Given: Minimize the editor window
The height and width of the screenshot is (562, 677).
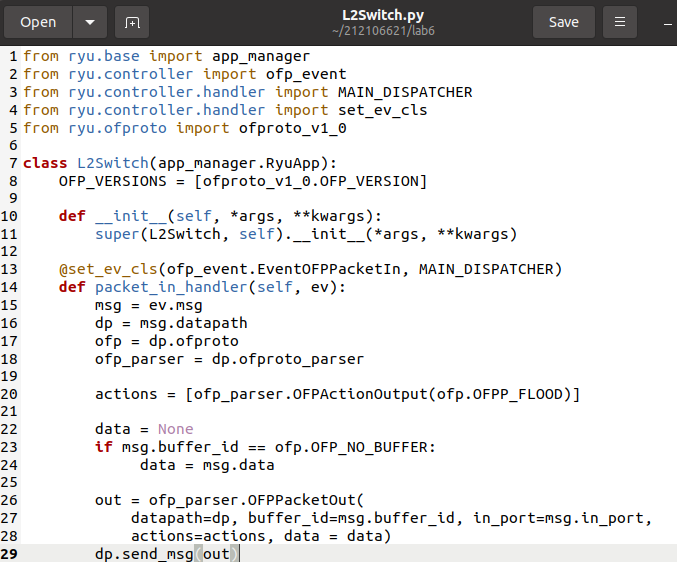Looking at the screenshot, I should point(667,22).
